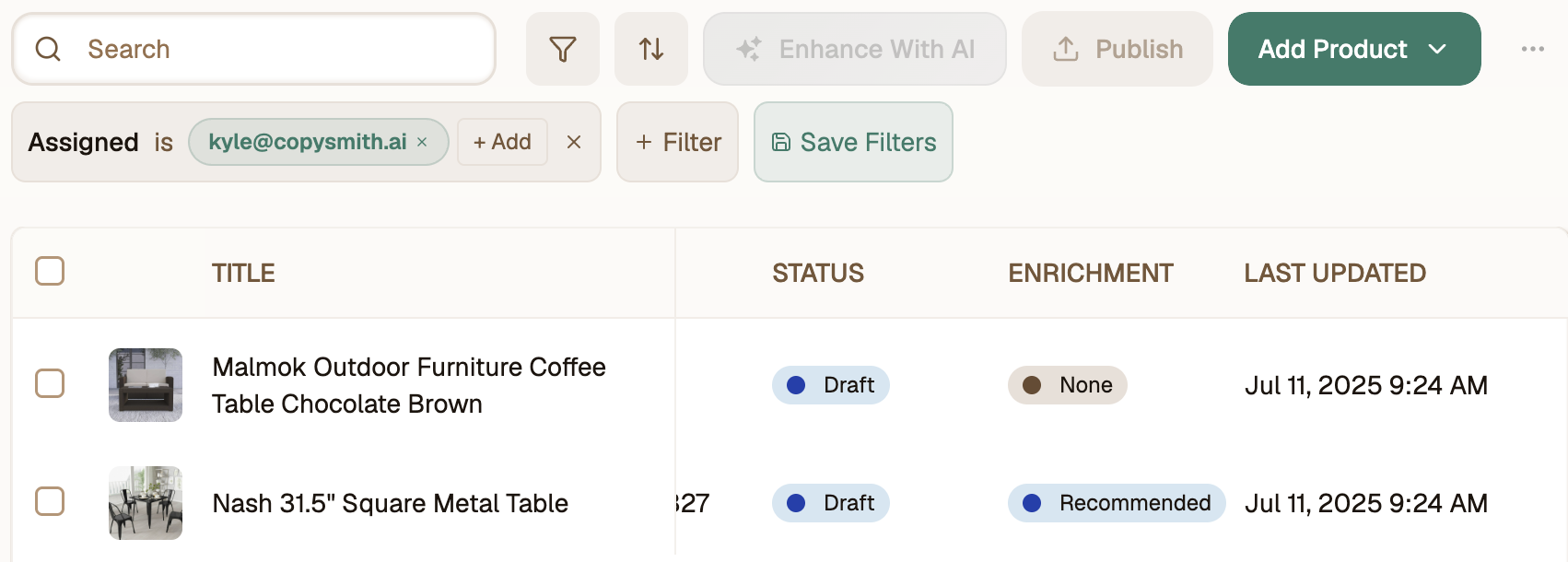Image resolution: width=1568 pixels, height=562 pixels.
Task: Open the Nash Square Metal Table thumbnail
Action: pyautogui.click(x=146, y=503)
